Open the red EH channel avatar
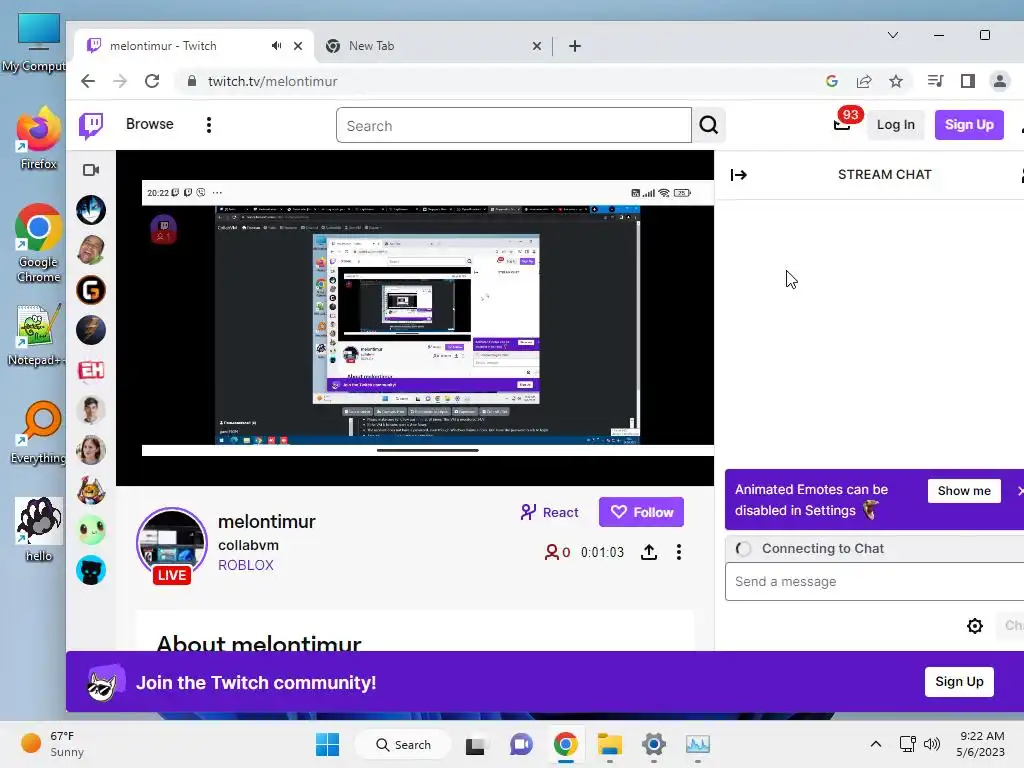1024x768 pixels. [91, 370]
